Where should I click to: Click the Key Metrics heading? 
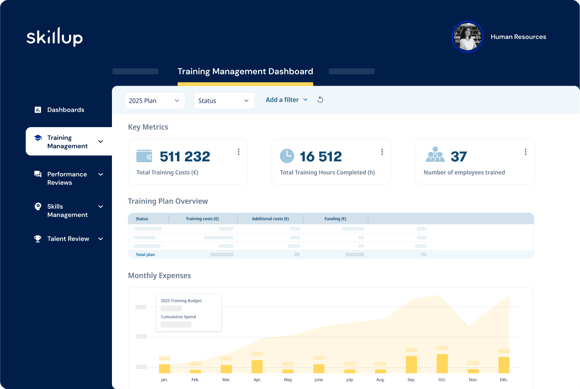pos(148,127)
